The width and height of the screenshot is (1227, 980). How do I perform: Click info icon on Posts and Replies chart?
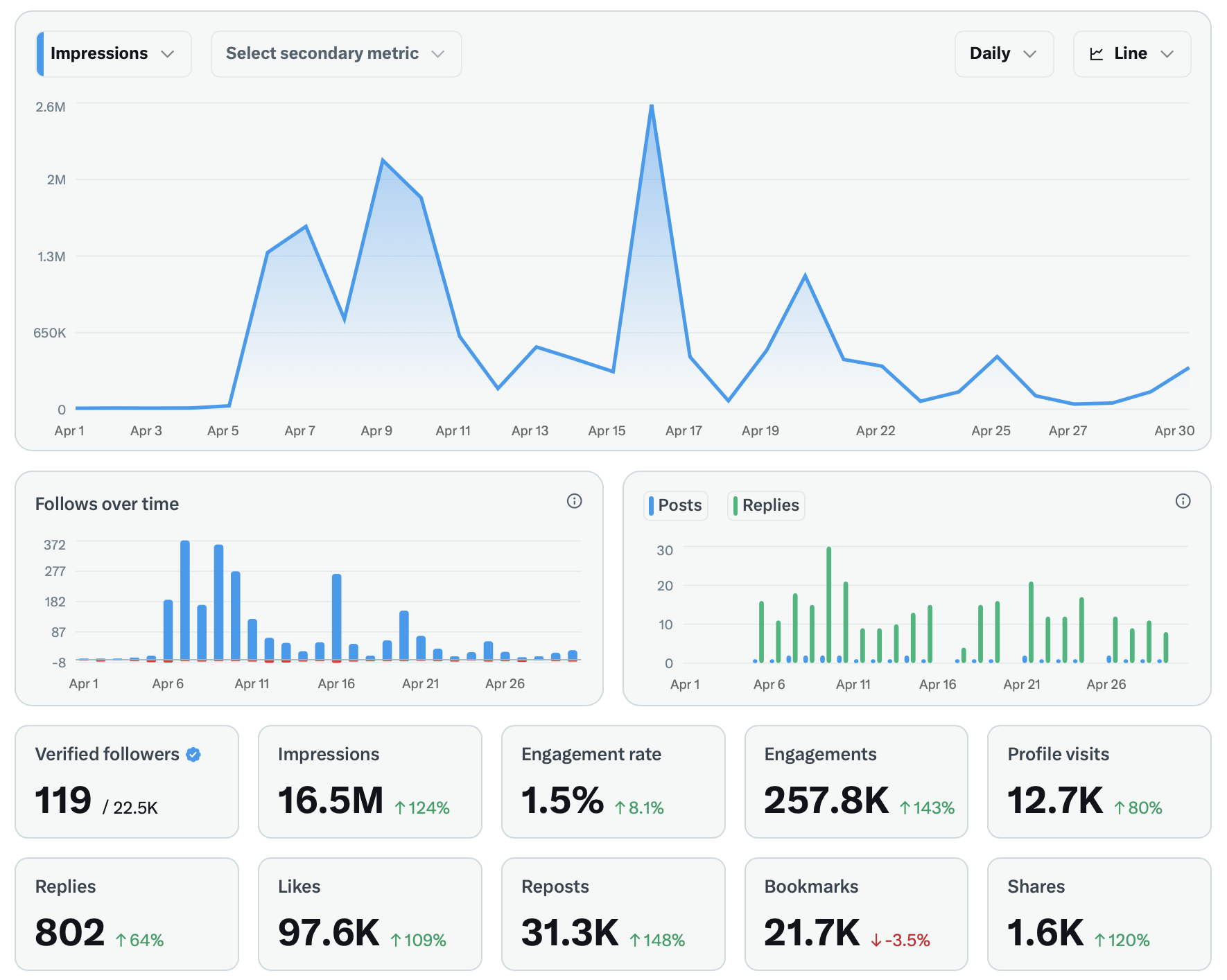click(1183, 501)
